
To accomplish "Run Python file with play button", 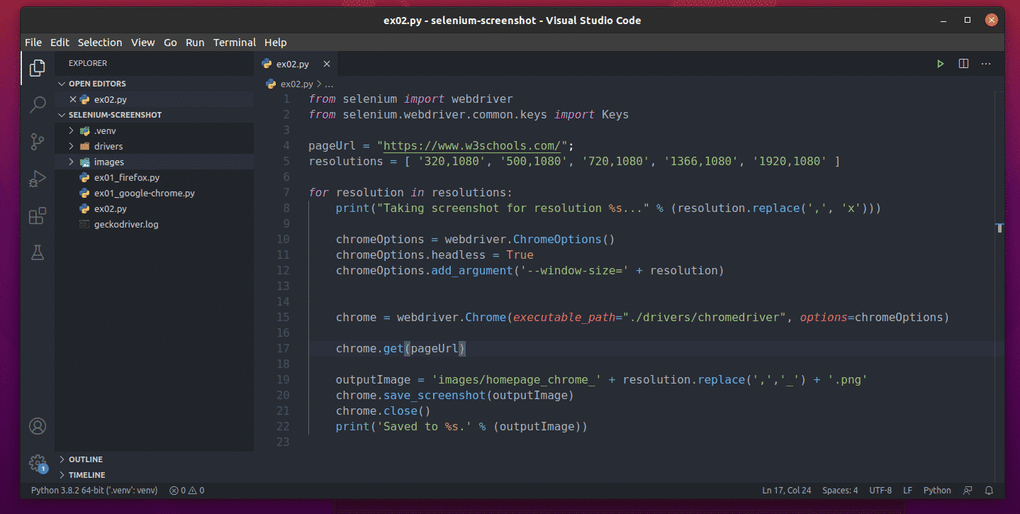I will [940, 64].
